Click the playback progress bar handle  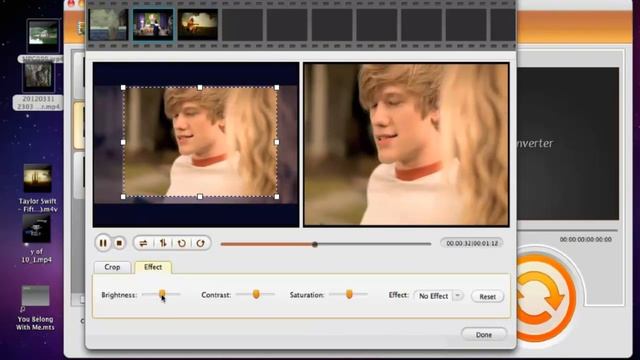click(x=315, y=244)
